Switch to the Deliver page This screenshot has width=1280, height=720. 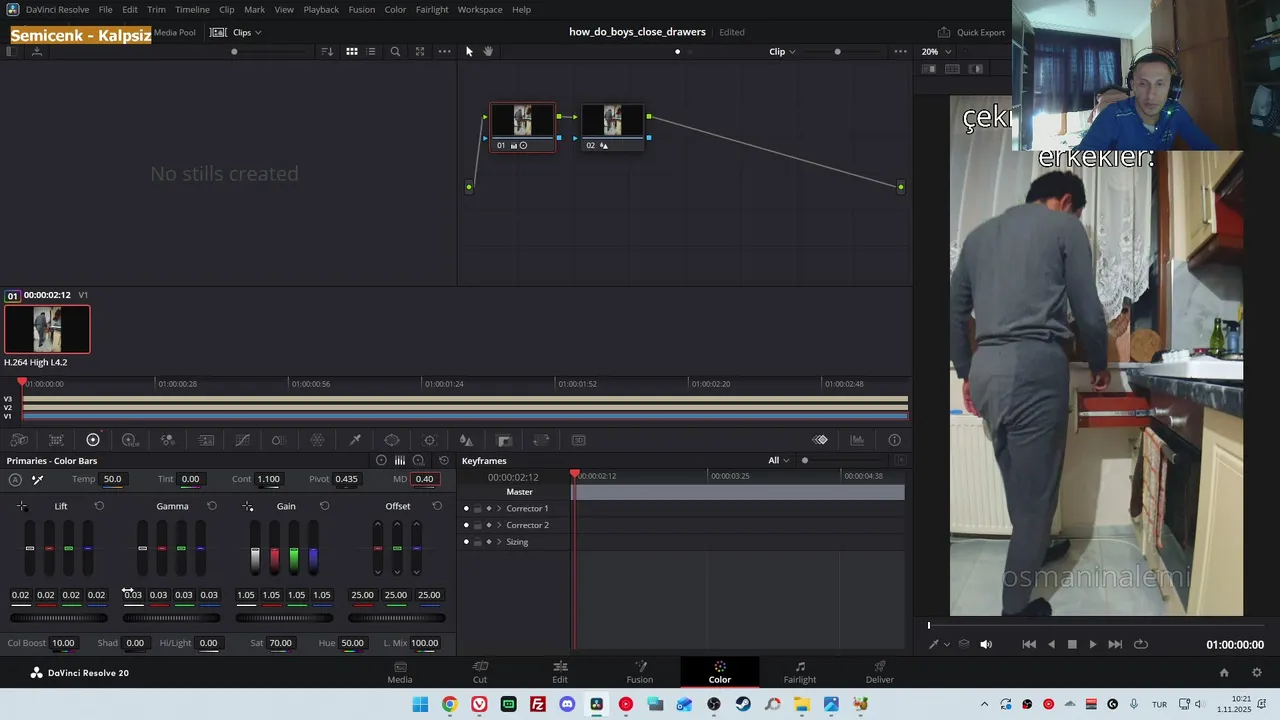coord(880,672)
